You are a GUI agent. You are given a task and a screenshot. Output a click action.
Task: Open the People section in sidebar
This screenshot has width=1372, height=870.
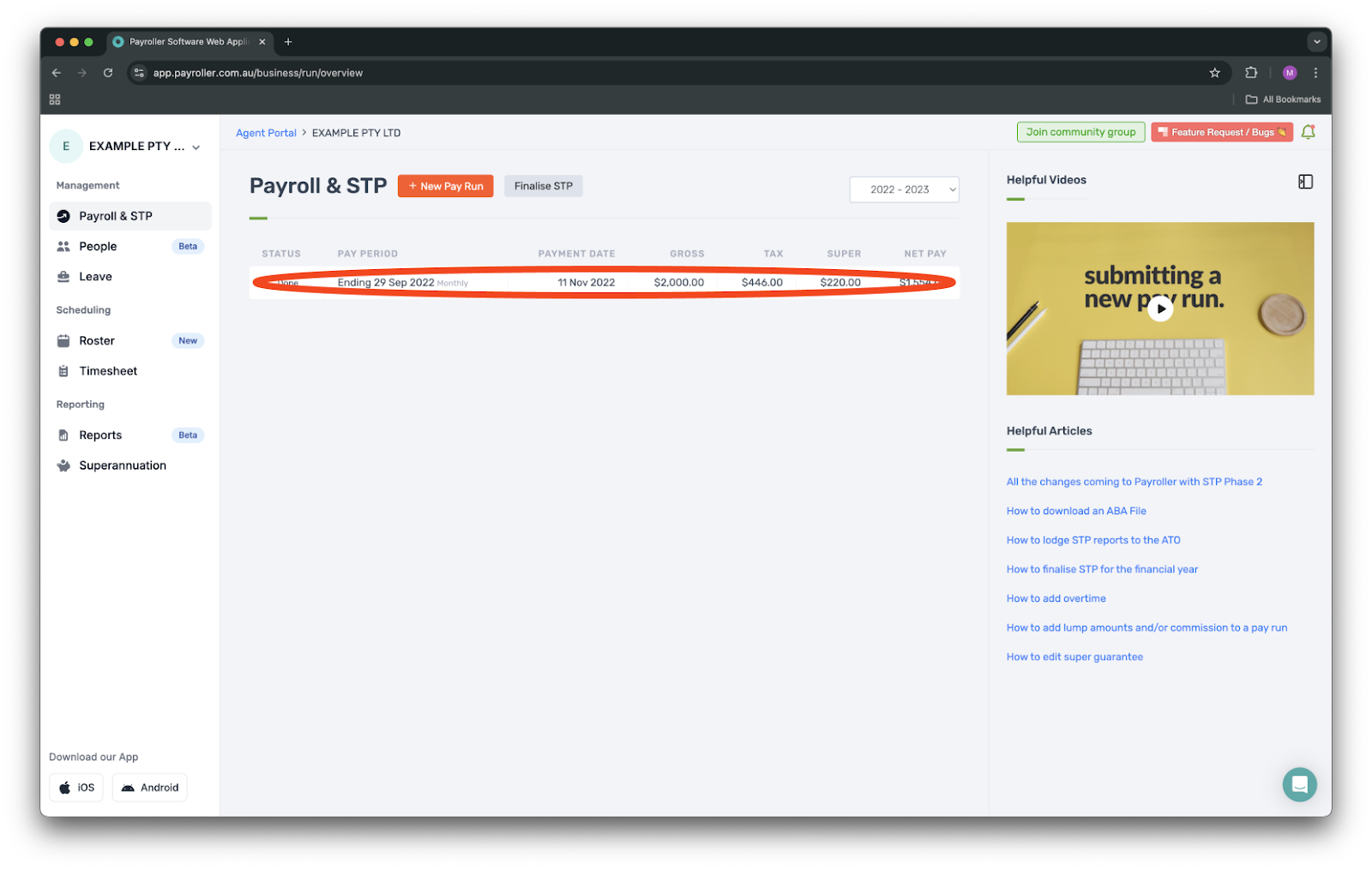(x=129, y=246)
